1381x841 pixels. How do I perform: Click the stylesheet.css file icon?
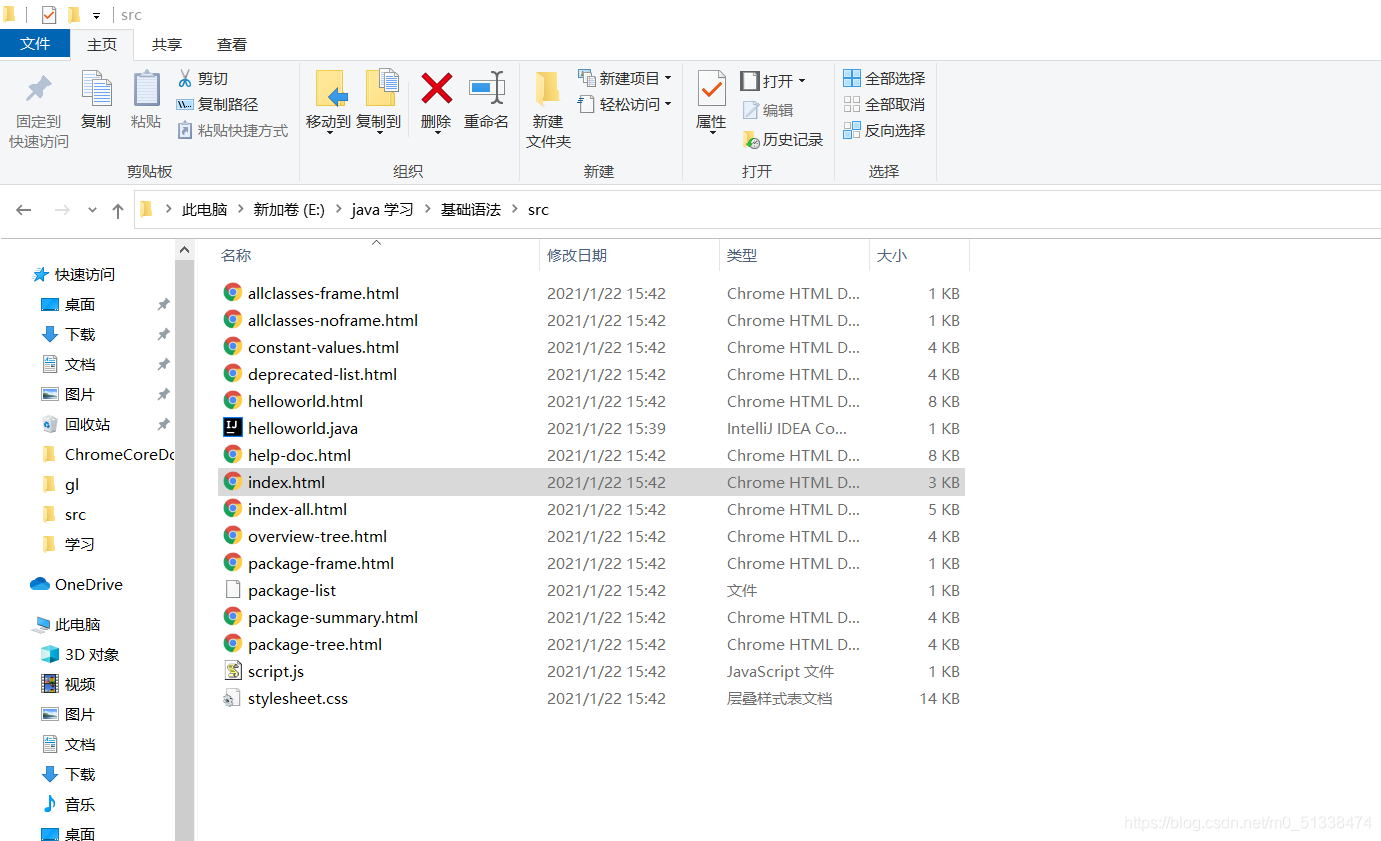point(233,698)
